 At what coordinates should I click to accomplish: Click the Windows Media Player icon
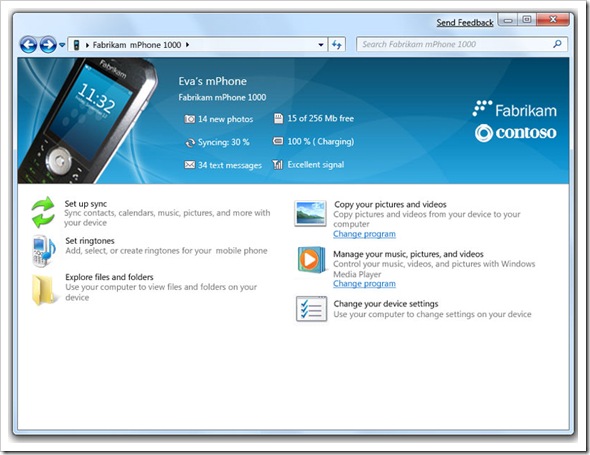(312, 260)
